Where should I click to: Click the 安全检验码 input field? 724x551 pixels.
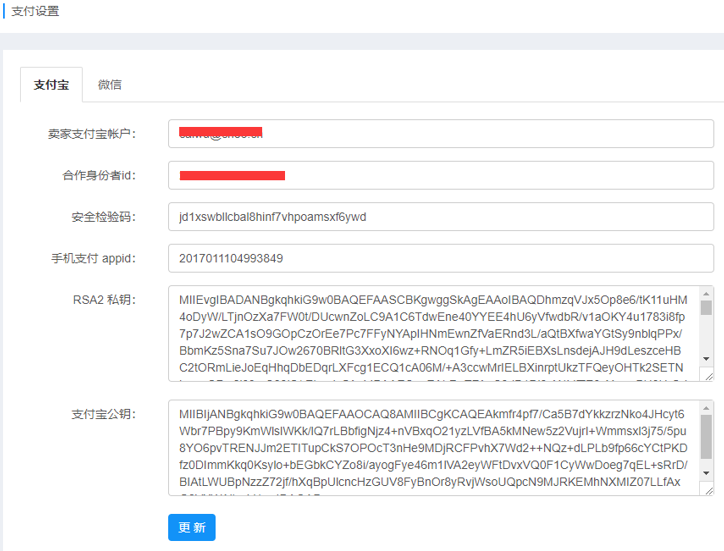(x=441, y=217)
